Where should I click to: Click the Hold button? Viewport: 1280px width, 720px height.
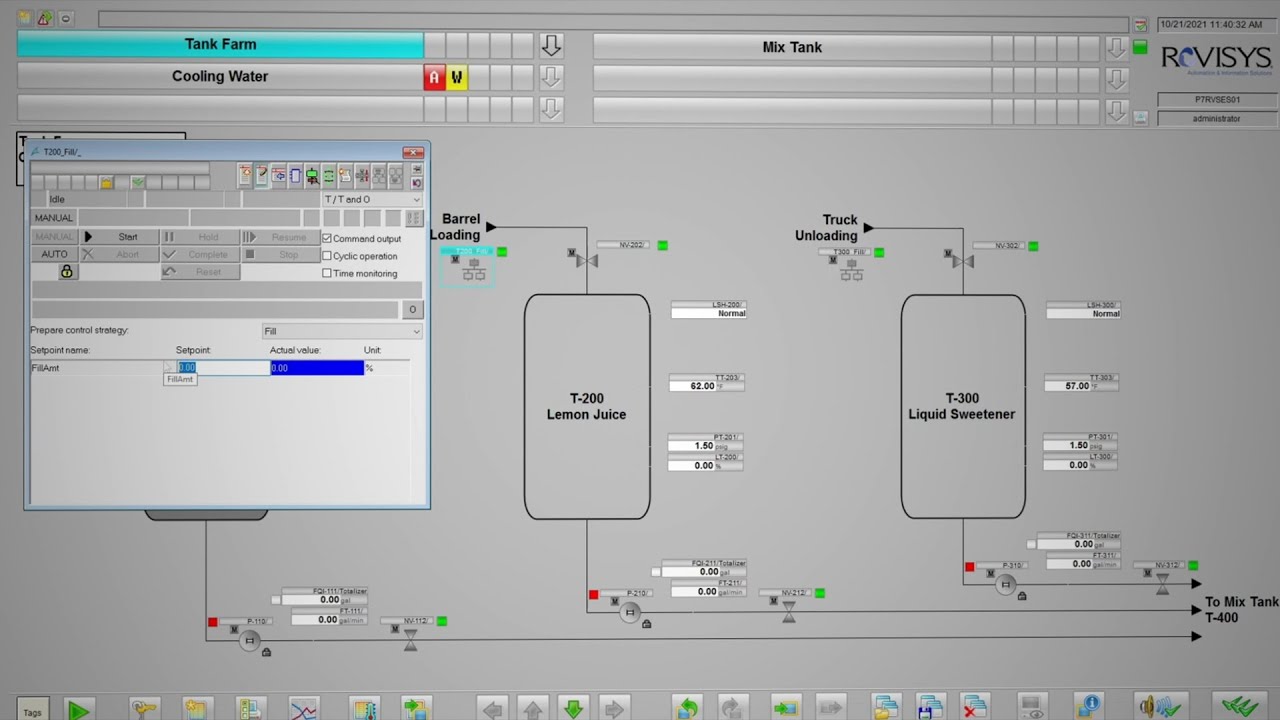click(200, 237)
